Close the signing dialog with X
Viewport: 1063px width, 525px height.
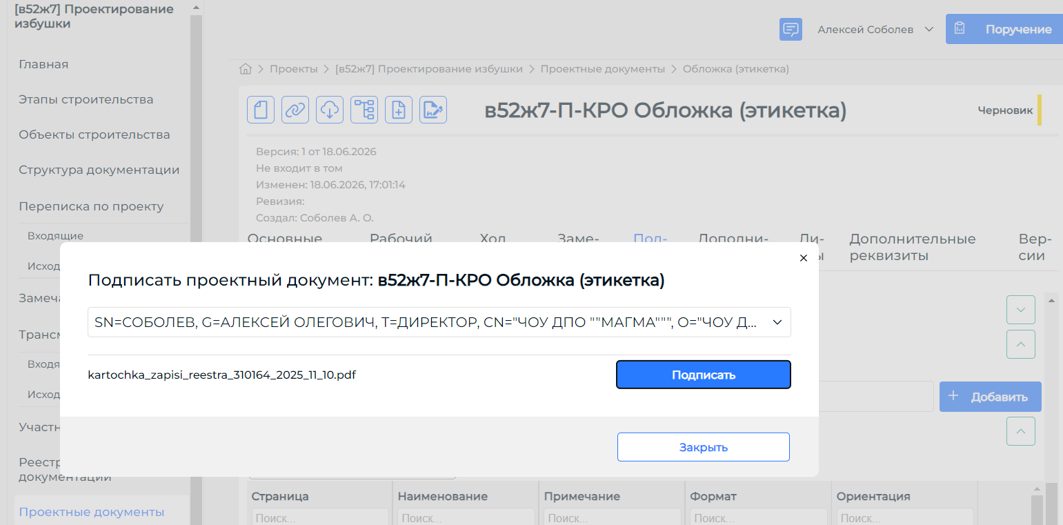(x=804, y=258)
